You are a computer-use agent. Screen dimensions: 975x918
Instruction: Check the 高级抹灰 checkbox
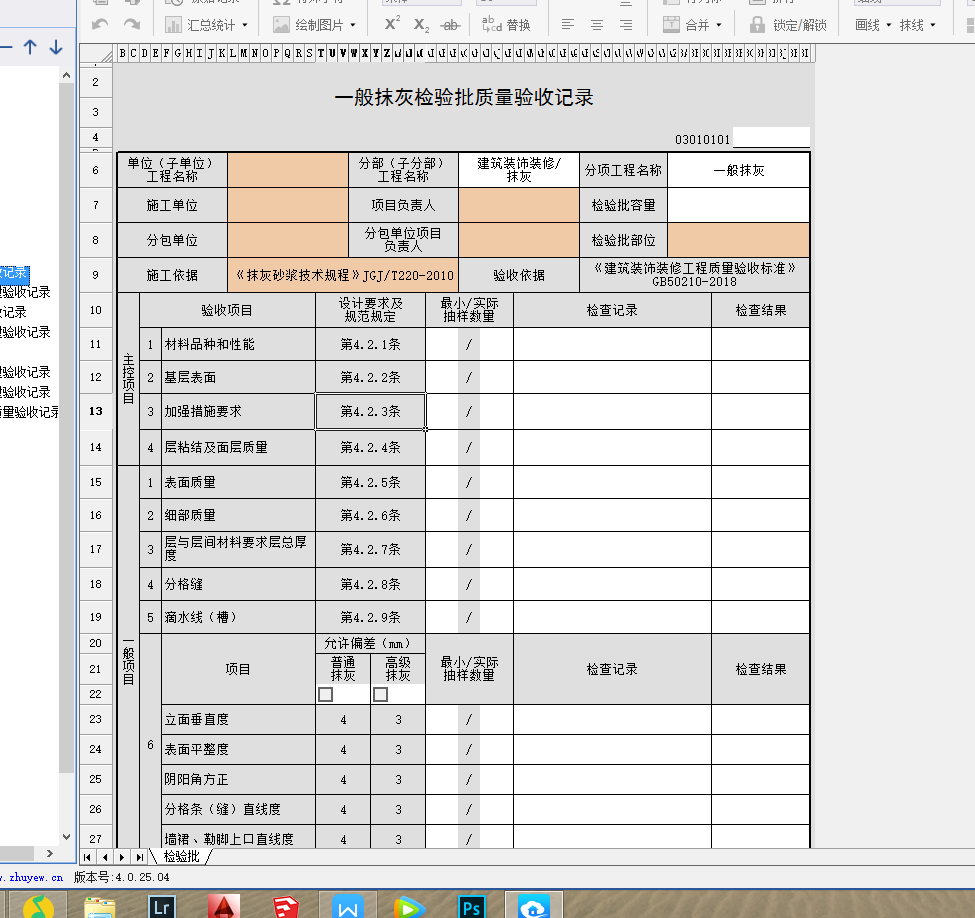pos(380,694)
